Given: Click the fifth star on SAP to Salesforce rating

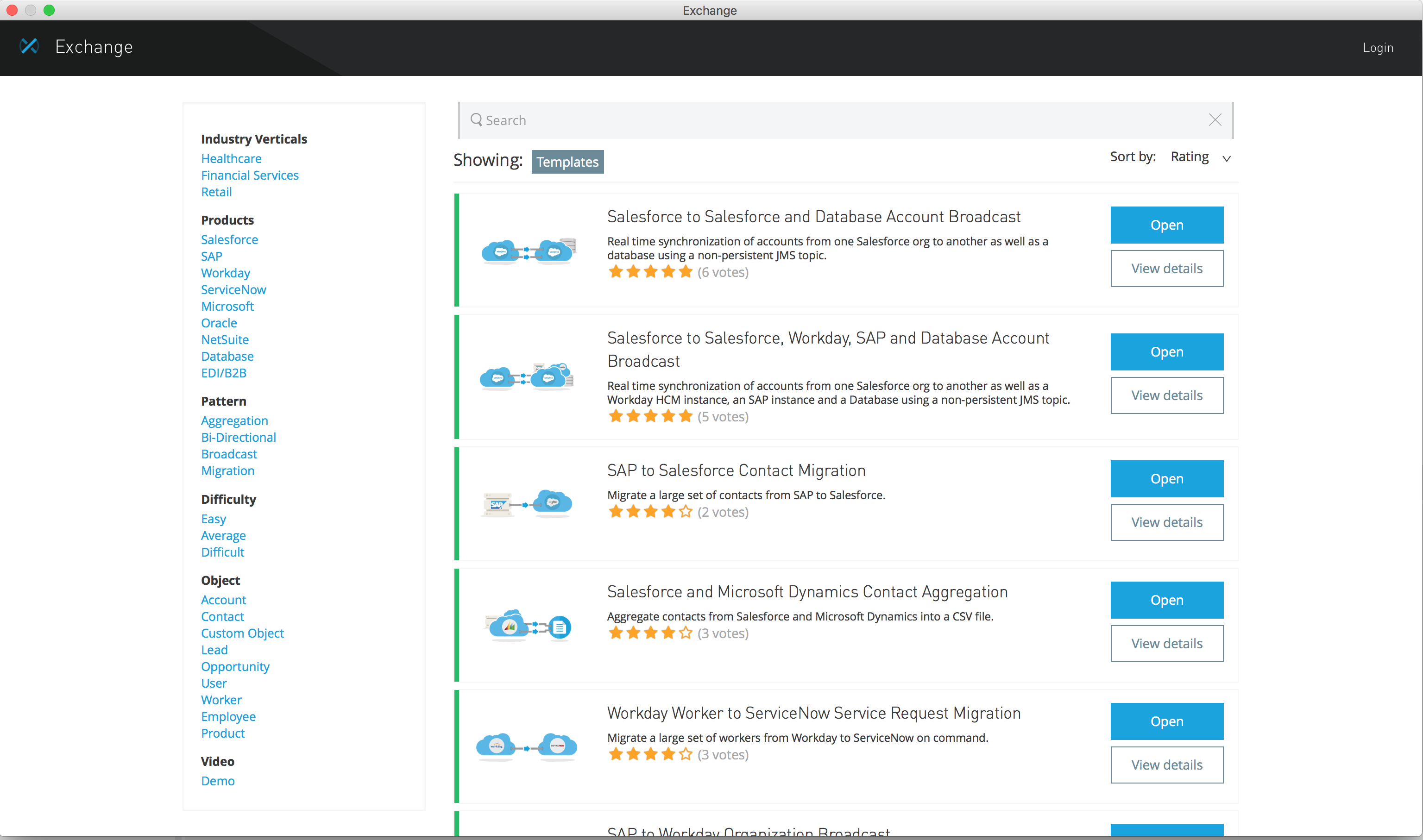Looking at the screenshot, I should point(686,512).
